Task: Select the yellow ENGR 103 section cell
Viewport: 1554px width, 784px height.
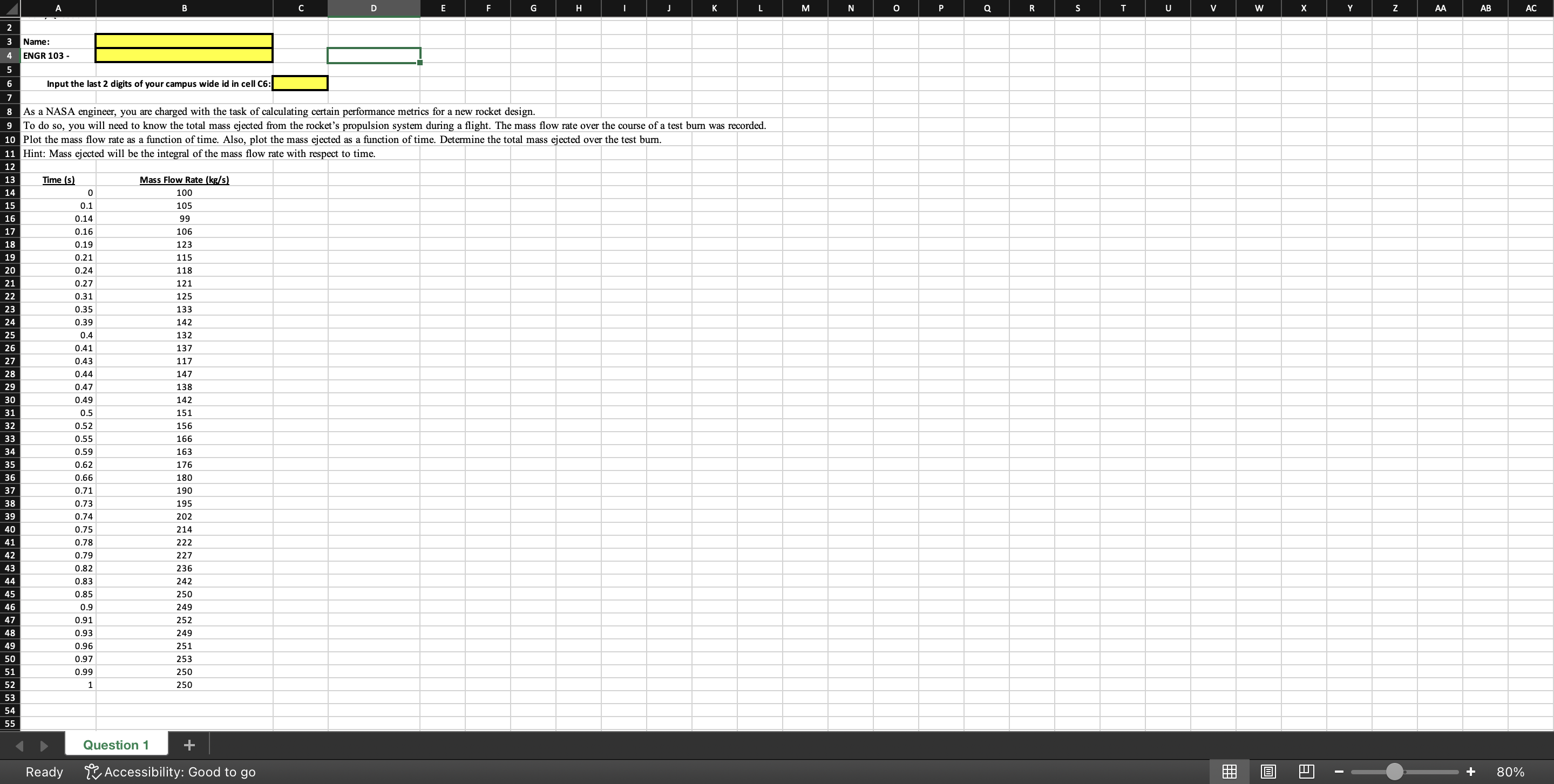Action: pos(184,56)
